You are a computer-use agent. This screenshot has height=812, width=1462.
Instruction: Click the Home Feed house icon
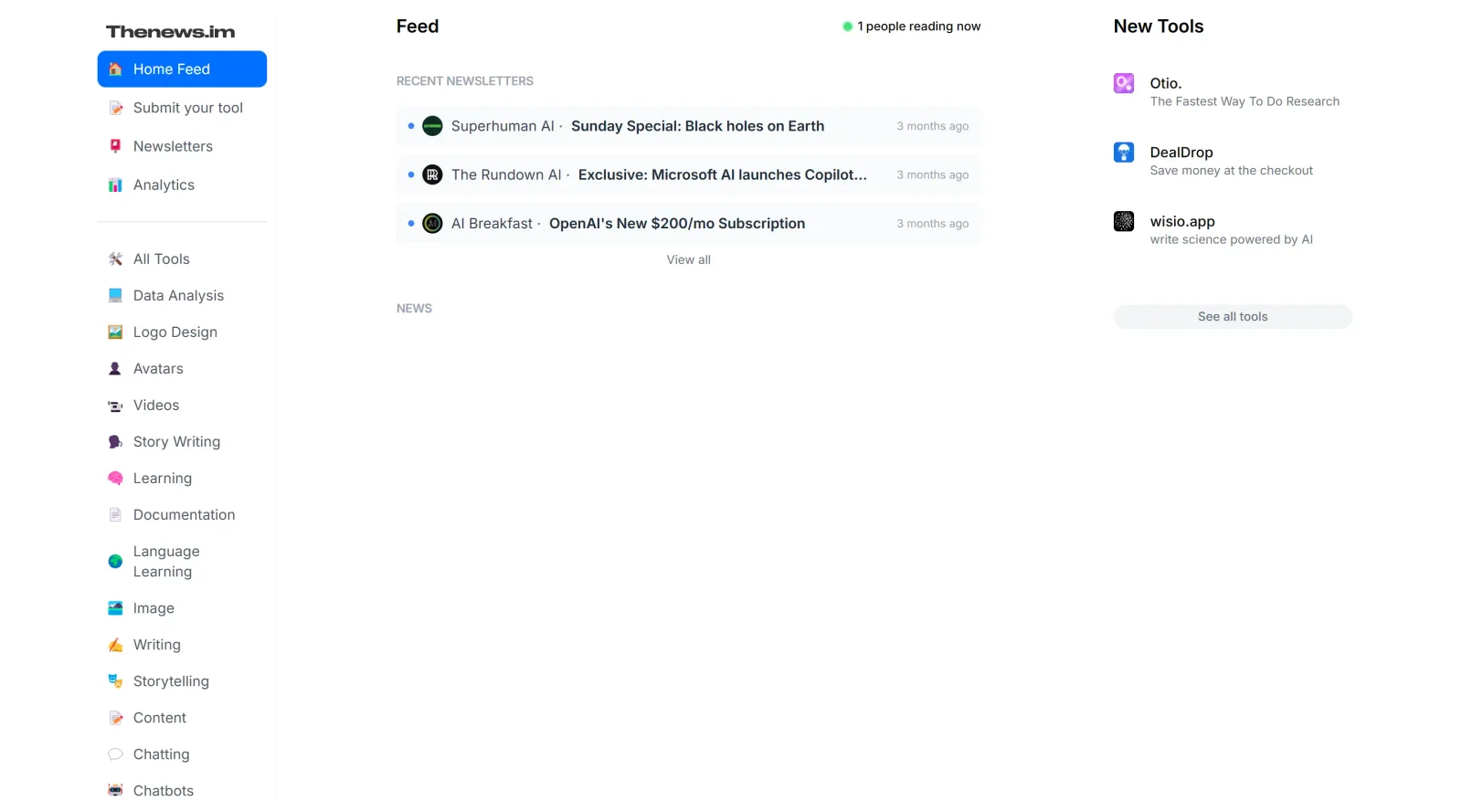(115, 69)
